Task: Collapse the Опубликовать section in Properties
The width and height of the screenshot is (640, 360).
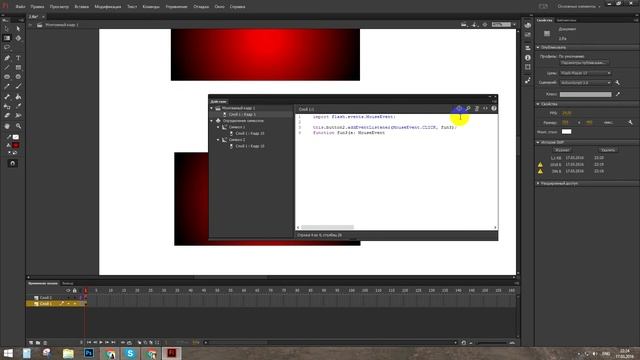Action: pos(538,47)
